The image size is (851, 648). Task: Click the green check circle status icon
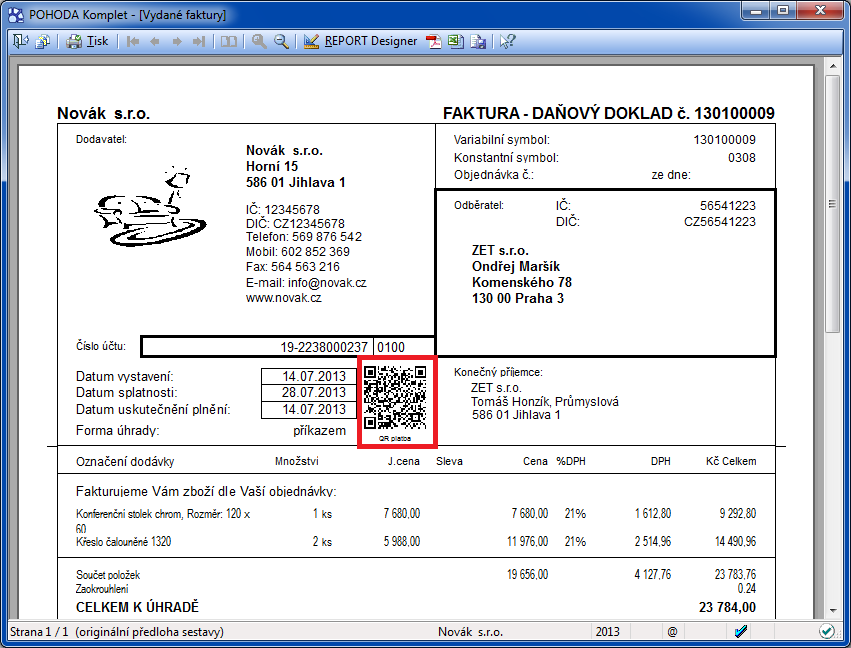coord(826,631)
